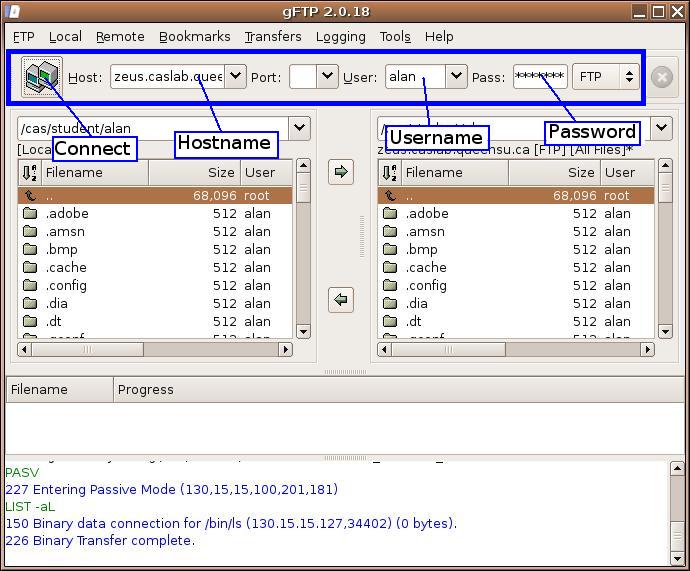This screenshot has width=690, height=571.
Task: Click remote pane sort order icon
Action: [x=389, y=172]
